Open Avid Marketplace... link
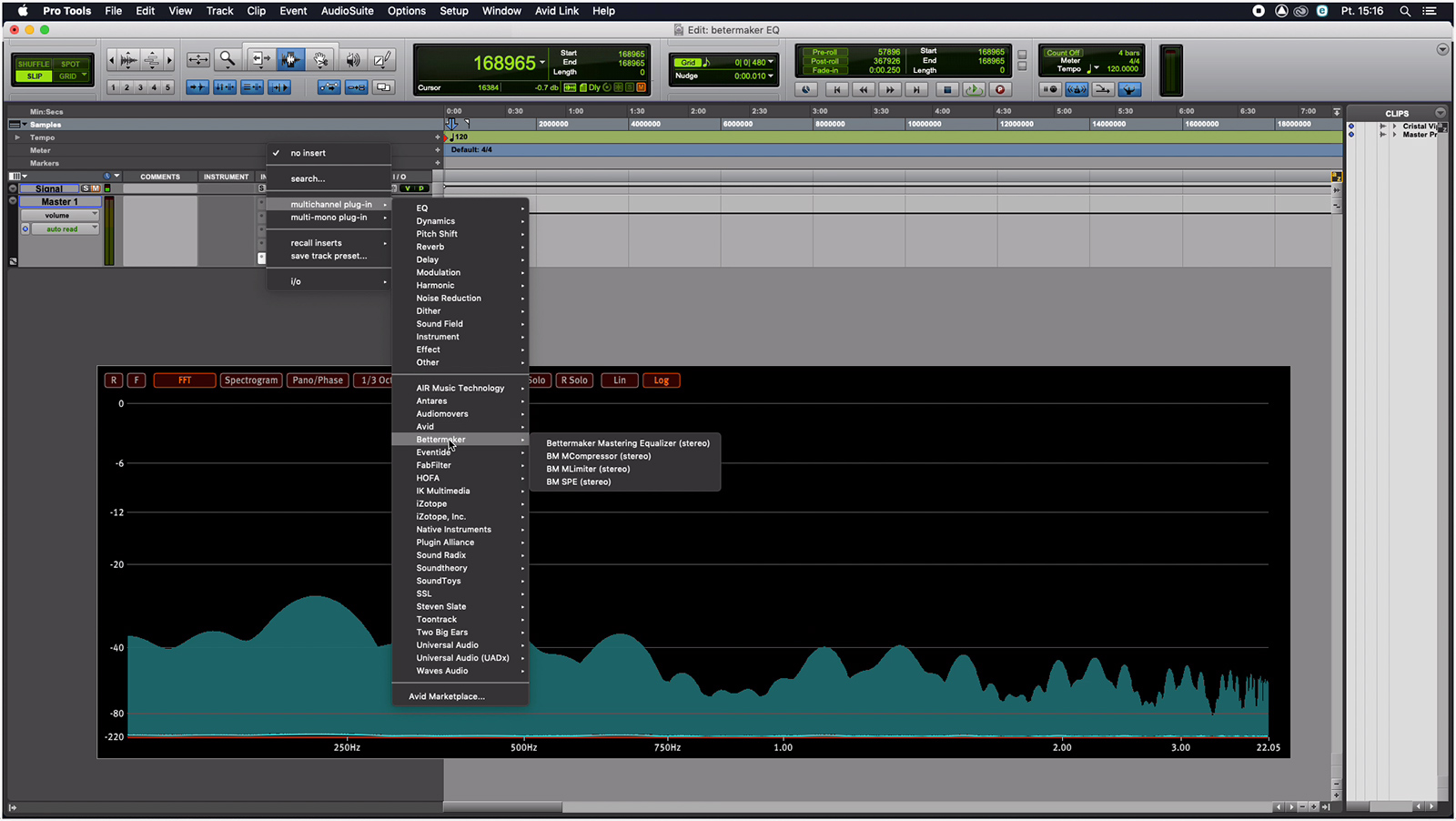1456x821 pixels. 447,696
